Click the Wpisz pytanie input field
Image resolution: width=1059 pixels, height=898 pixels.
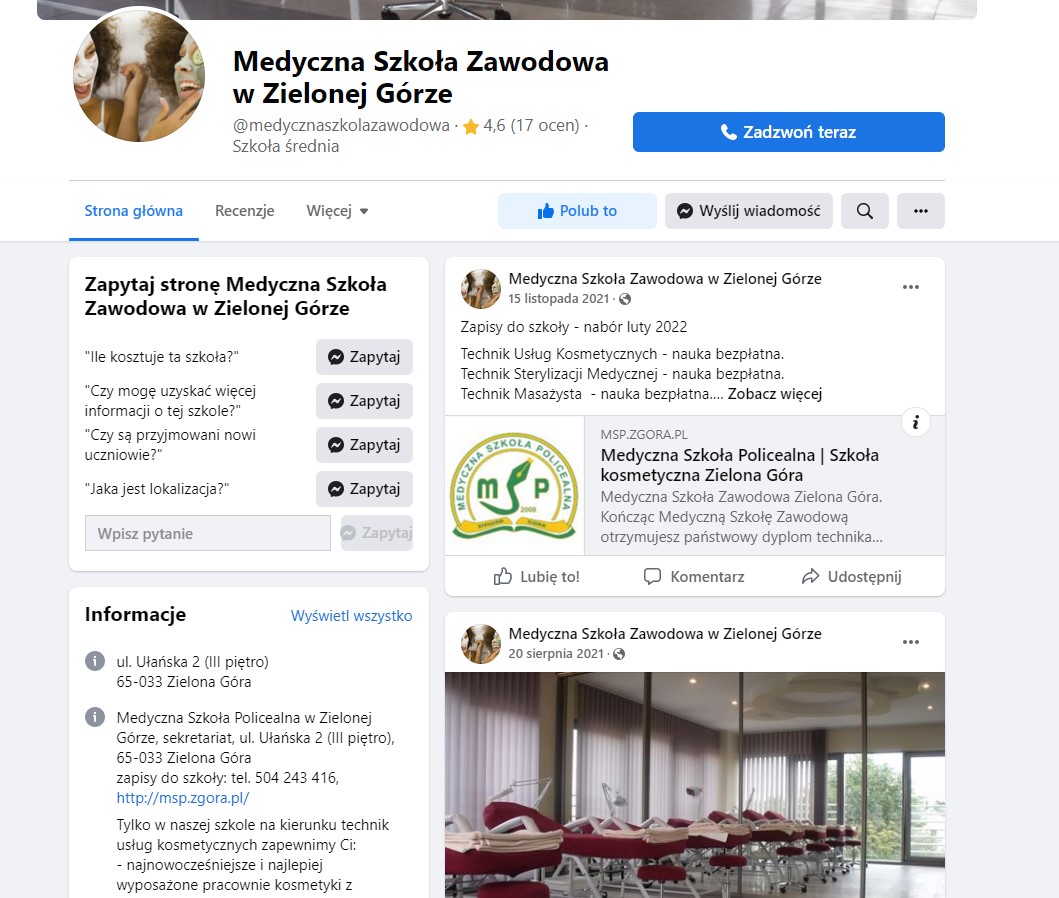208,533
